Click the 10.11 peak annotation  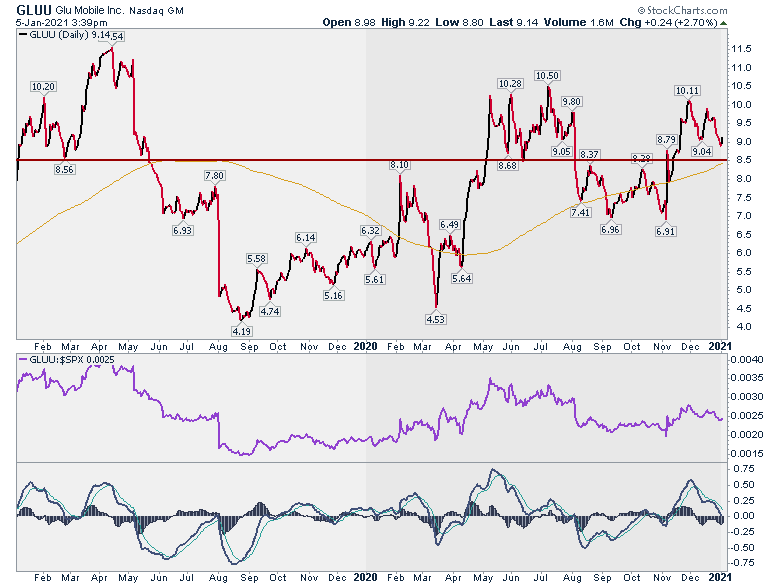pos(687,91)
